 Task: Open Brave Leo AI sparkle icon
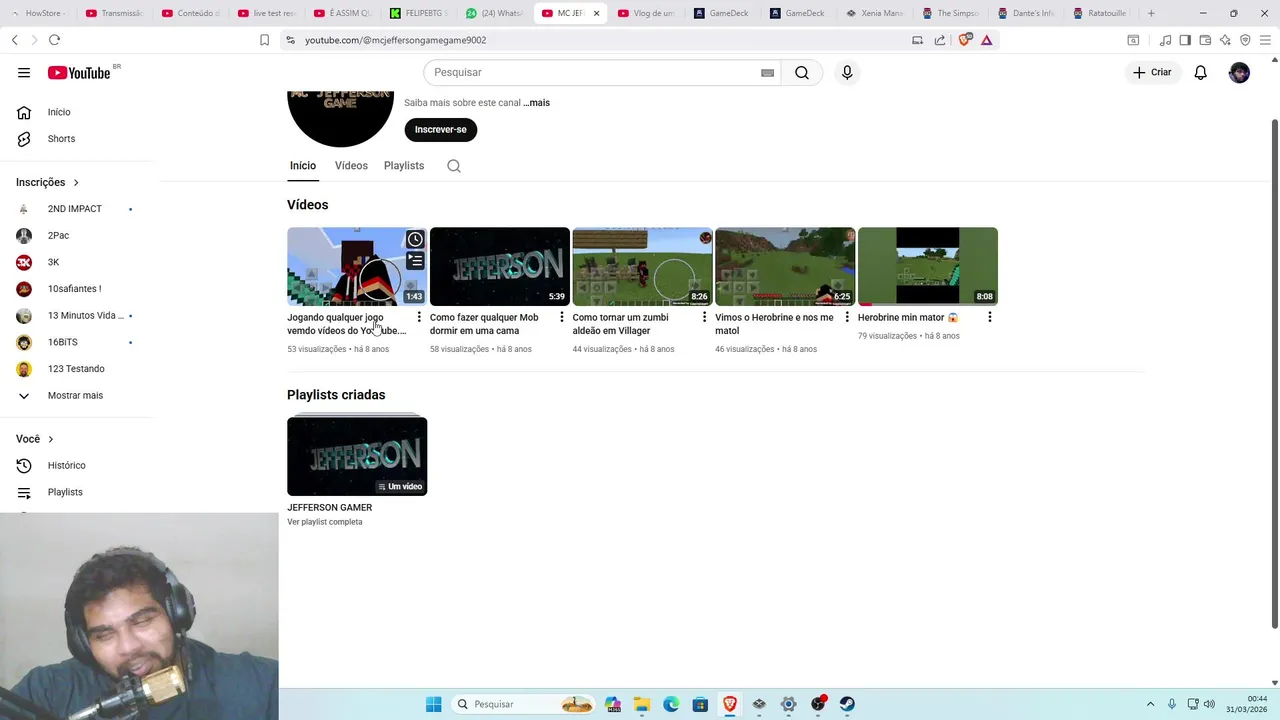click(1225, 40)
